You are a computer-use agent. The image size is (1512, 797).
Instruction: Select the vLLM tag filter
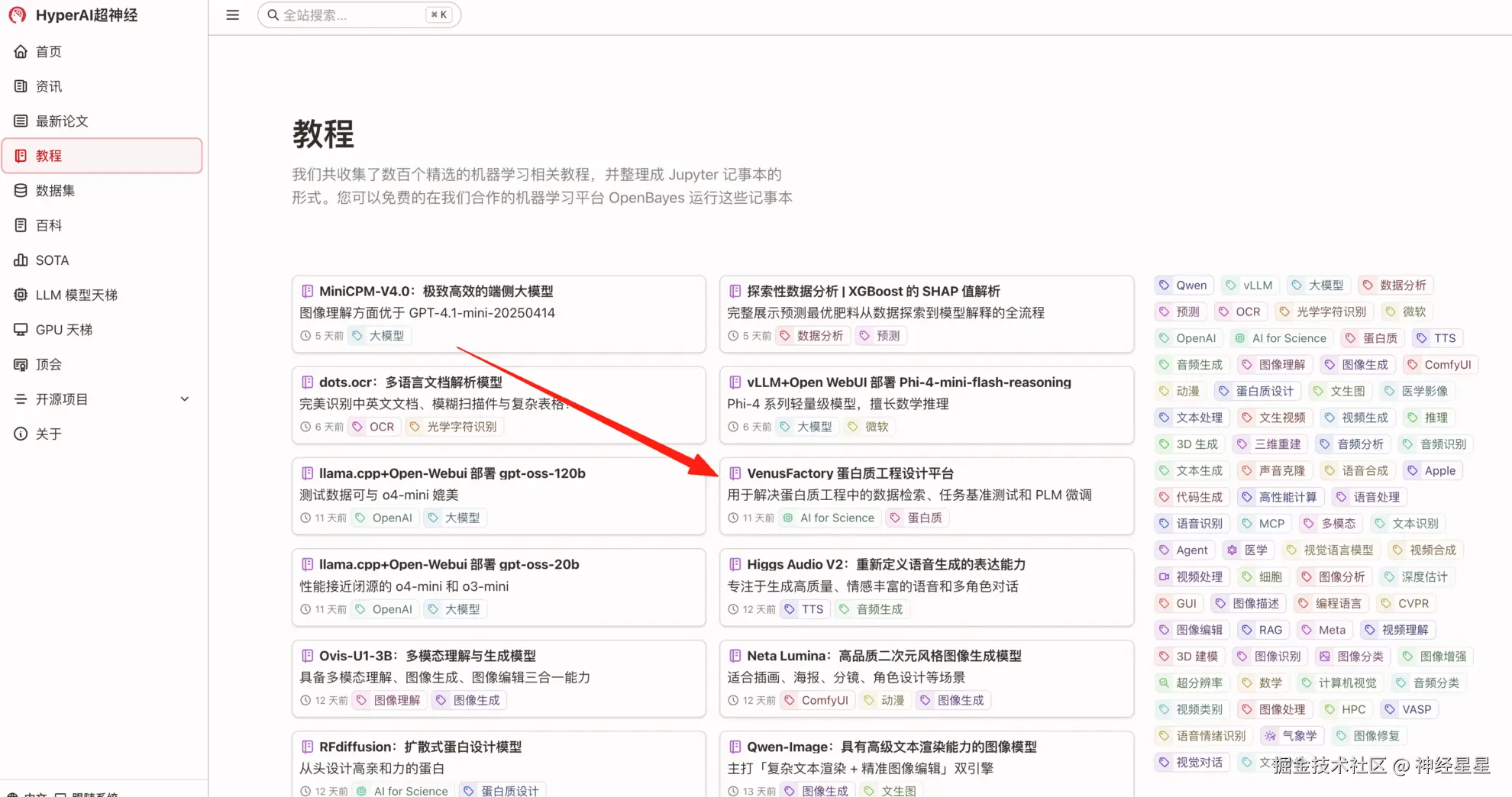[x=1249, y=286]
